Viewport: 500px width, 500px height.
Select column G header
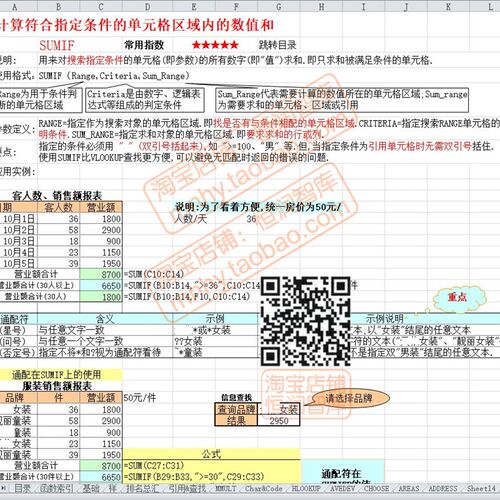(x=279, y=7)
